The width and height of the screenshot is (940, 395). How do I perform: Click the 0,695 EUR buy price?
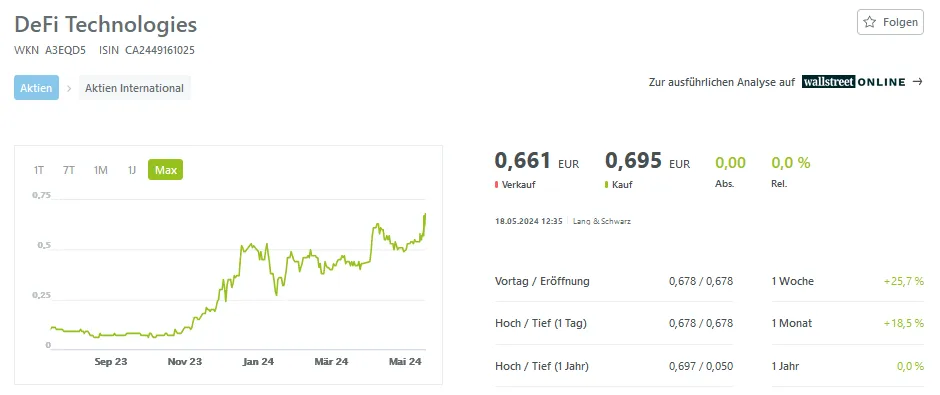point(647,161)
